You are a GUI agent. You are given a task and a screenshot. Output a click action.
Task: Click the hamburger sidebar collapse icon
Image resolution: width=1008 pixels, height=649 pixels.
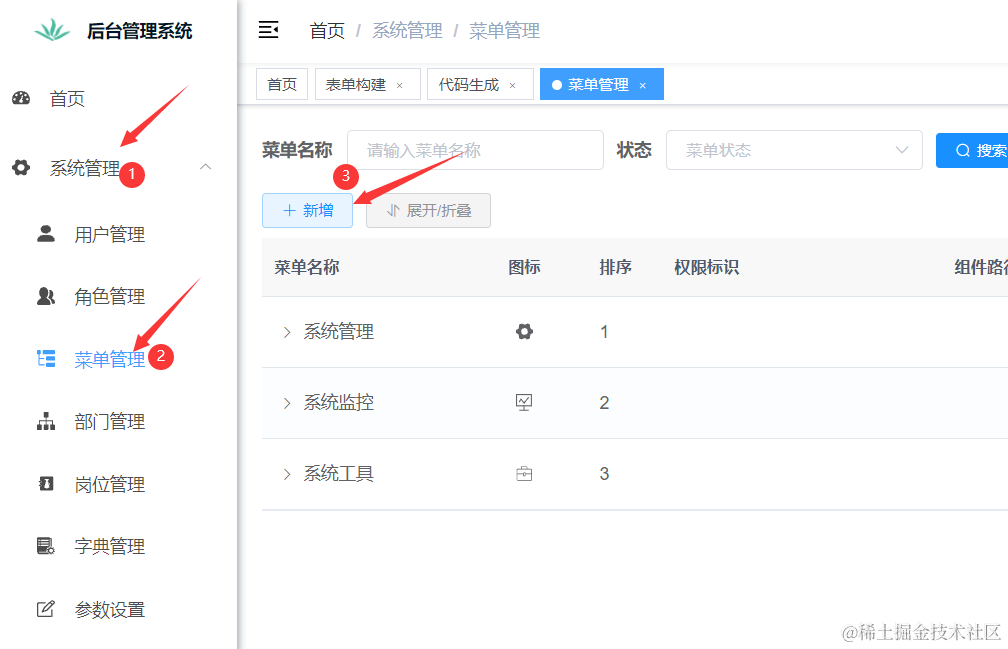(x=268, y=30)
